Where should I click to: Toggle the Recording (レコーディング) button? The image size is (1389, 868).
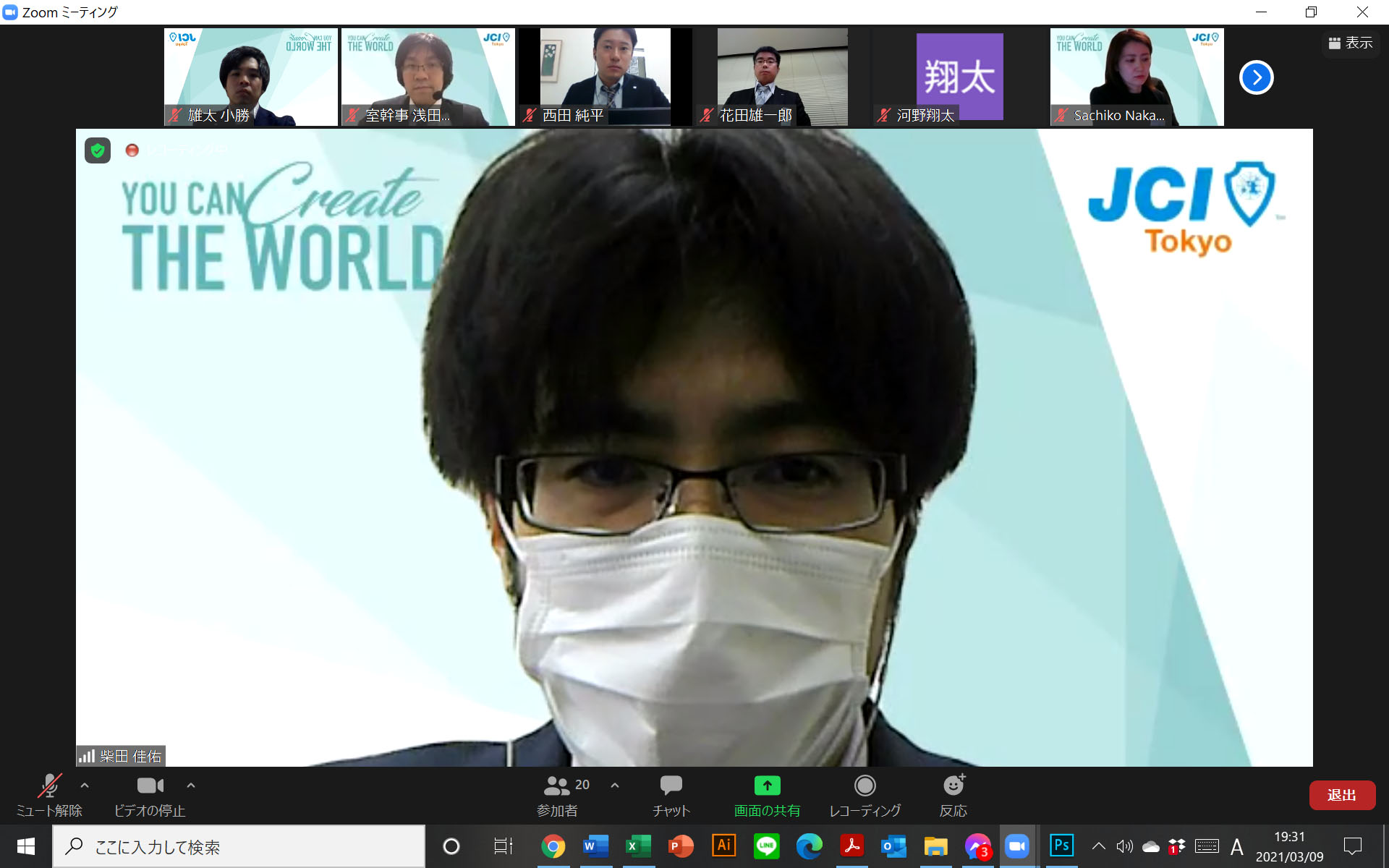point(865,794)
